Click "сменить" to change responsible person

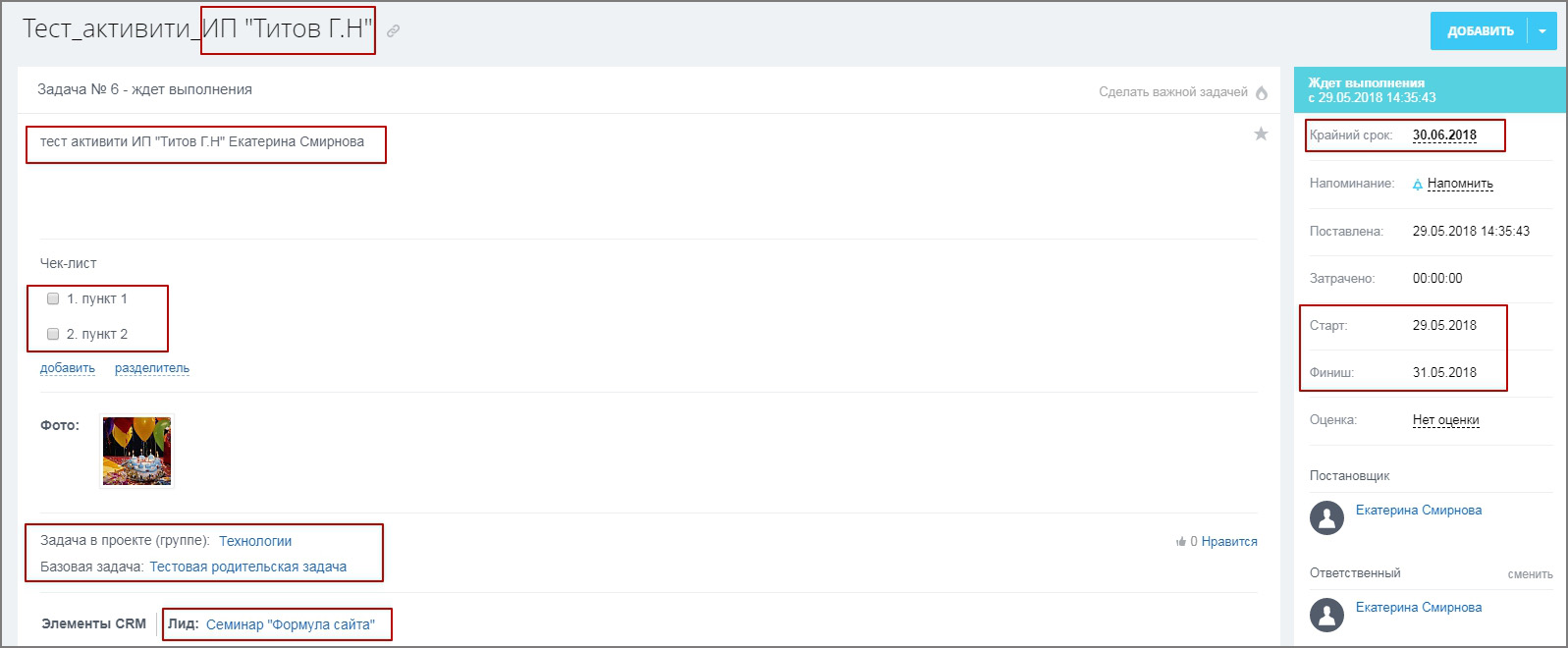[x=1530, y=574]
